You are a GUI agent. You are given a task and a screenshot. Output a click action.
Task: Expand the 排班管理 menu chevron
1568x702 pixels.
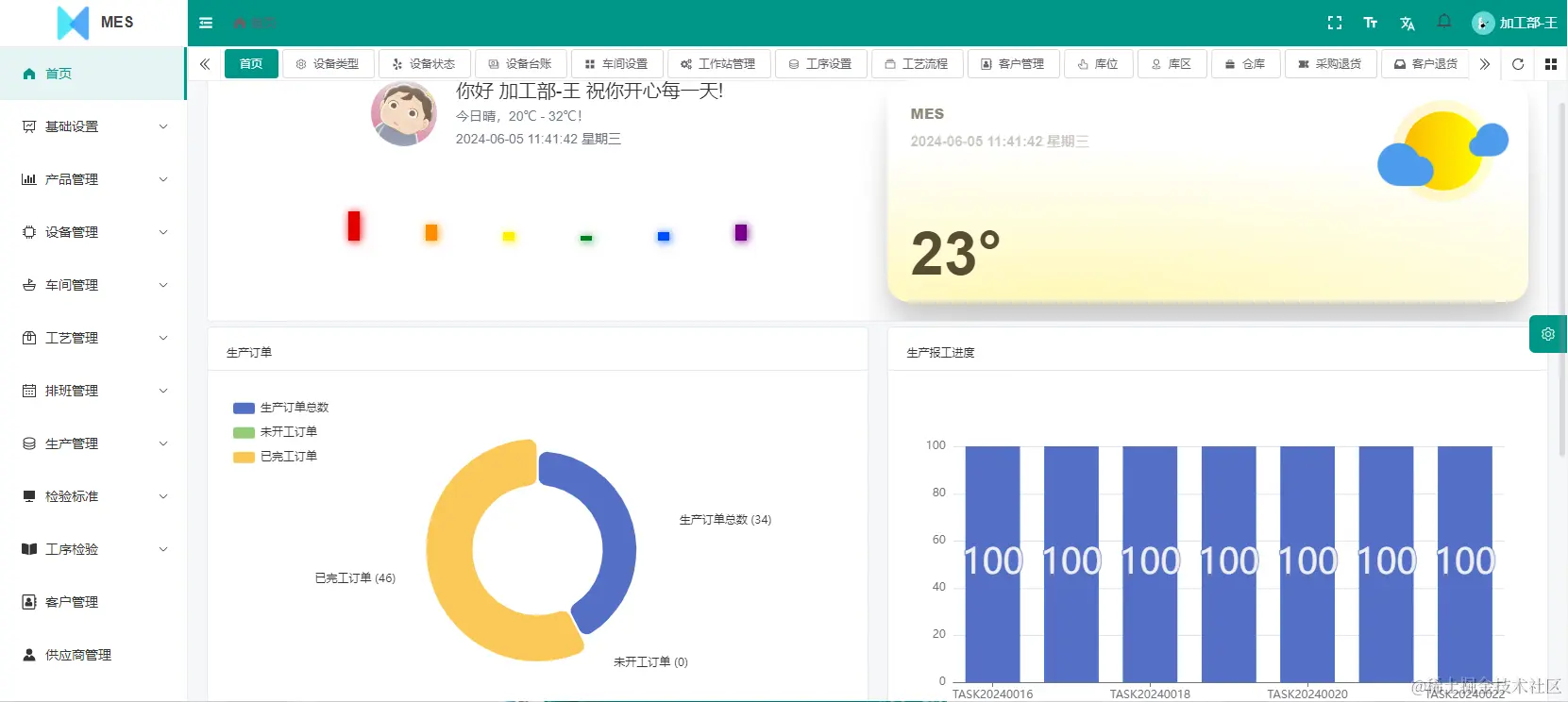[163, 391]
